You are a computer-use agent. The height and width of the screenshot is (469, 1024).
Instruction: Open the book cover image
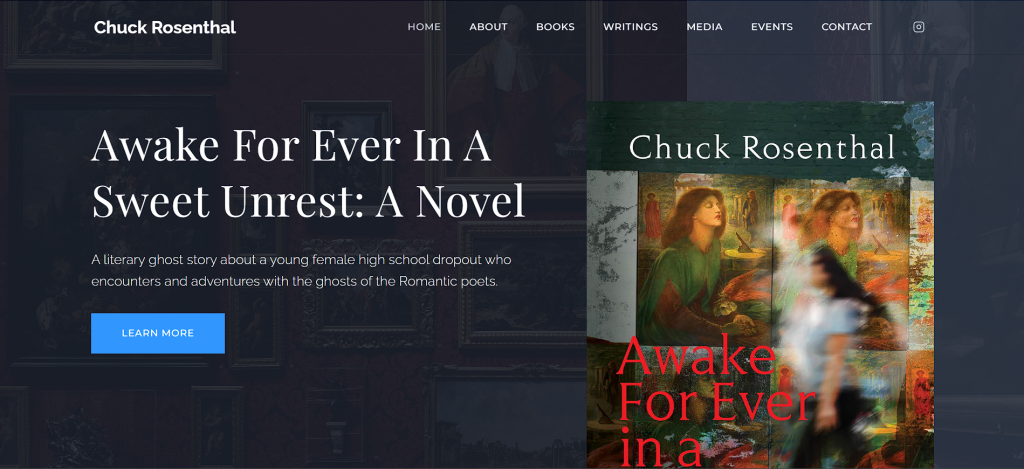[x=760, y=285]
